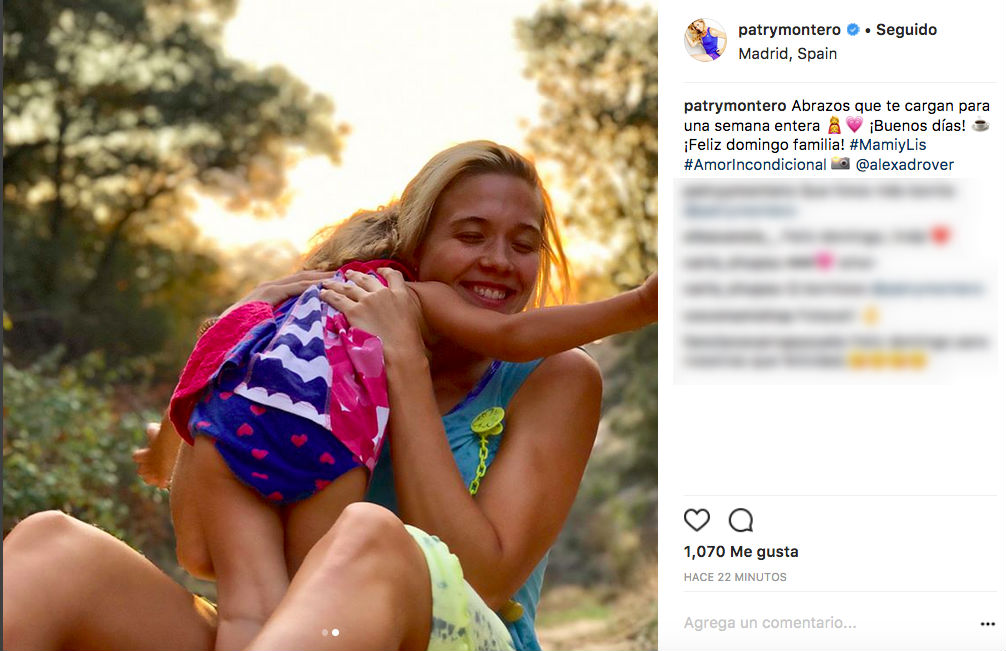Open comments via the speech bubble icon
Image resolution: width=1006 pixels, height=651 pixels.
tap(741, 520)
